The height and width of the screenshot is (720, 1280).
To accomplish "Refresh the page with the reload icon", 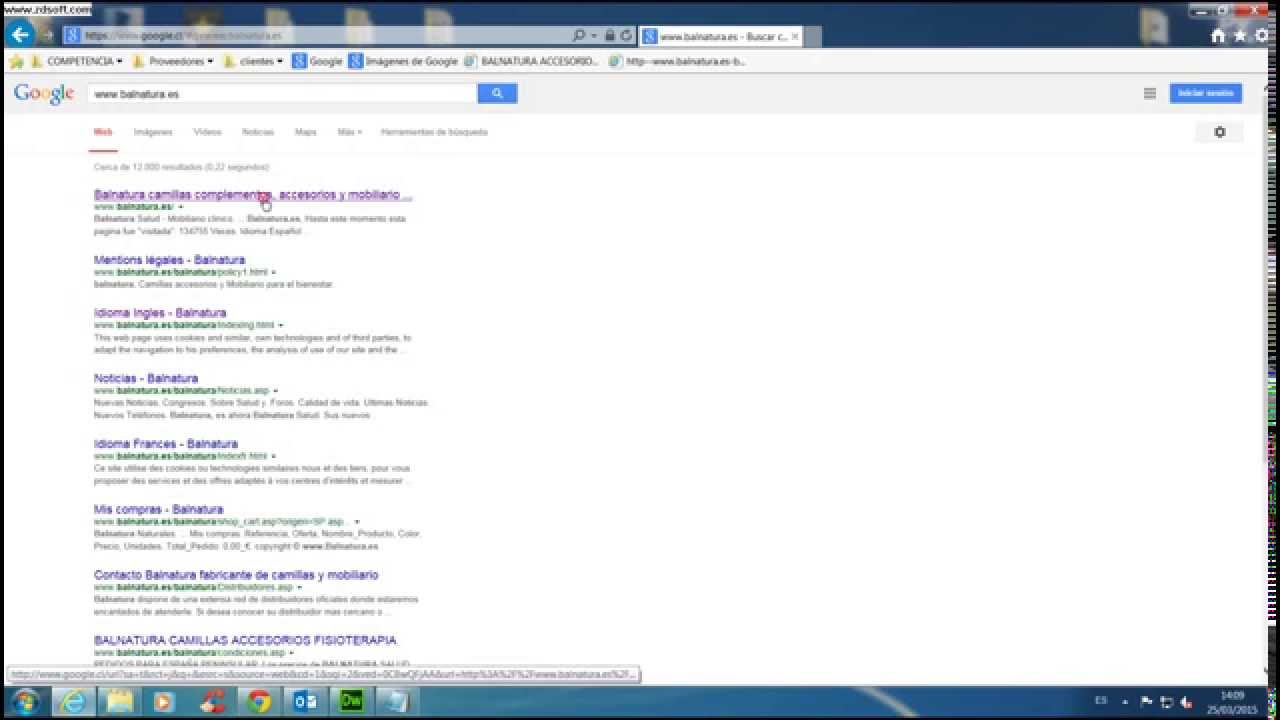I will coord(626,35).
